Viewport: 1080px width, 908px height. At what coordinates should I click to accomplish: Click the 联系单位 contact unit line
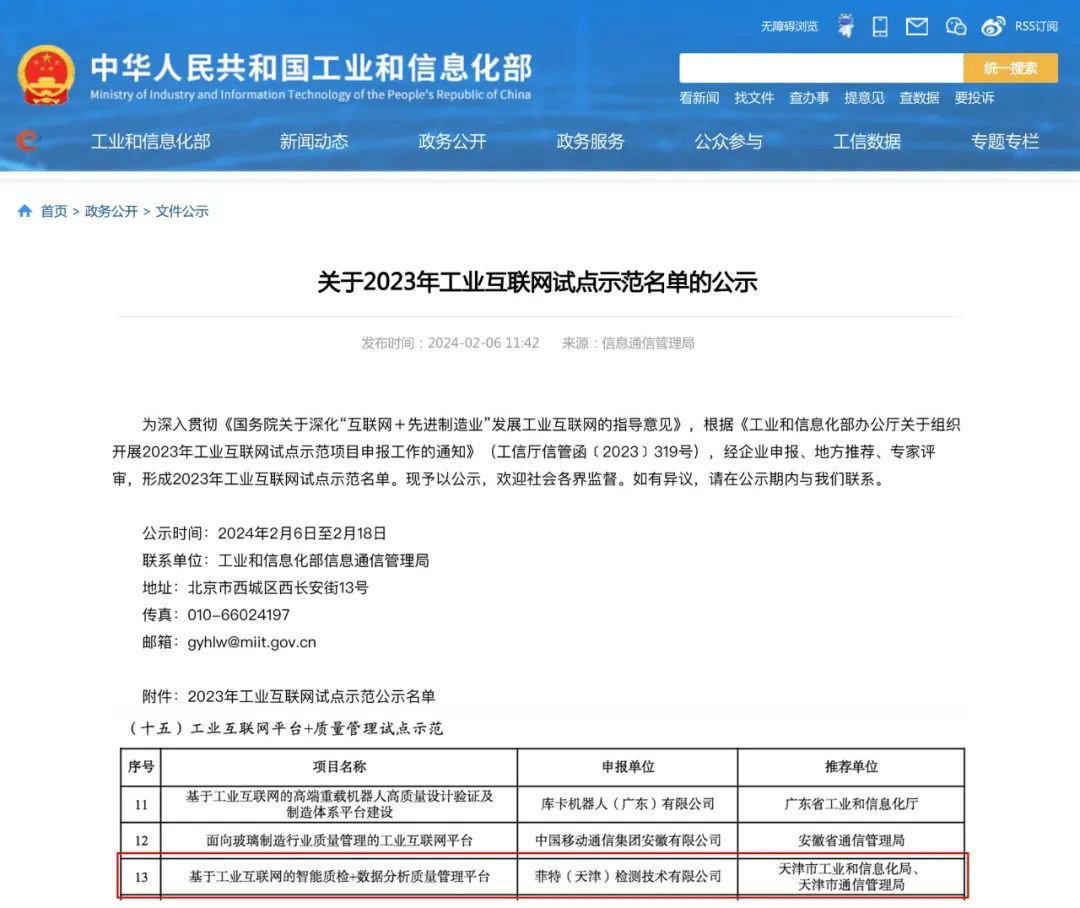286,560
